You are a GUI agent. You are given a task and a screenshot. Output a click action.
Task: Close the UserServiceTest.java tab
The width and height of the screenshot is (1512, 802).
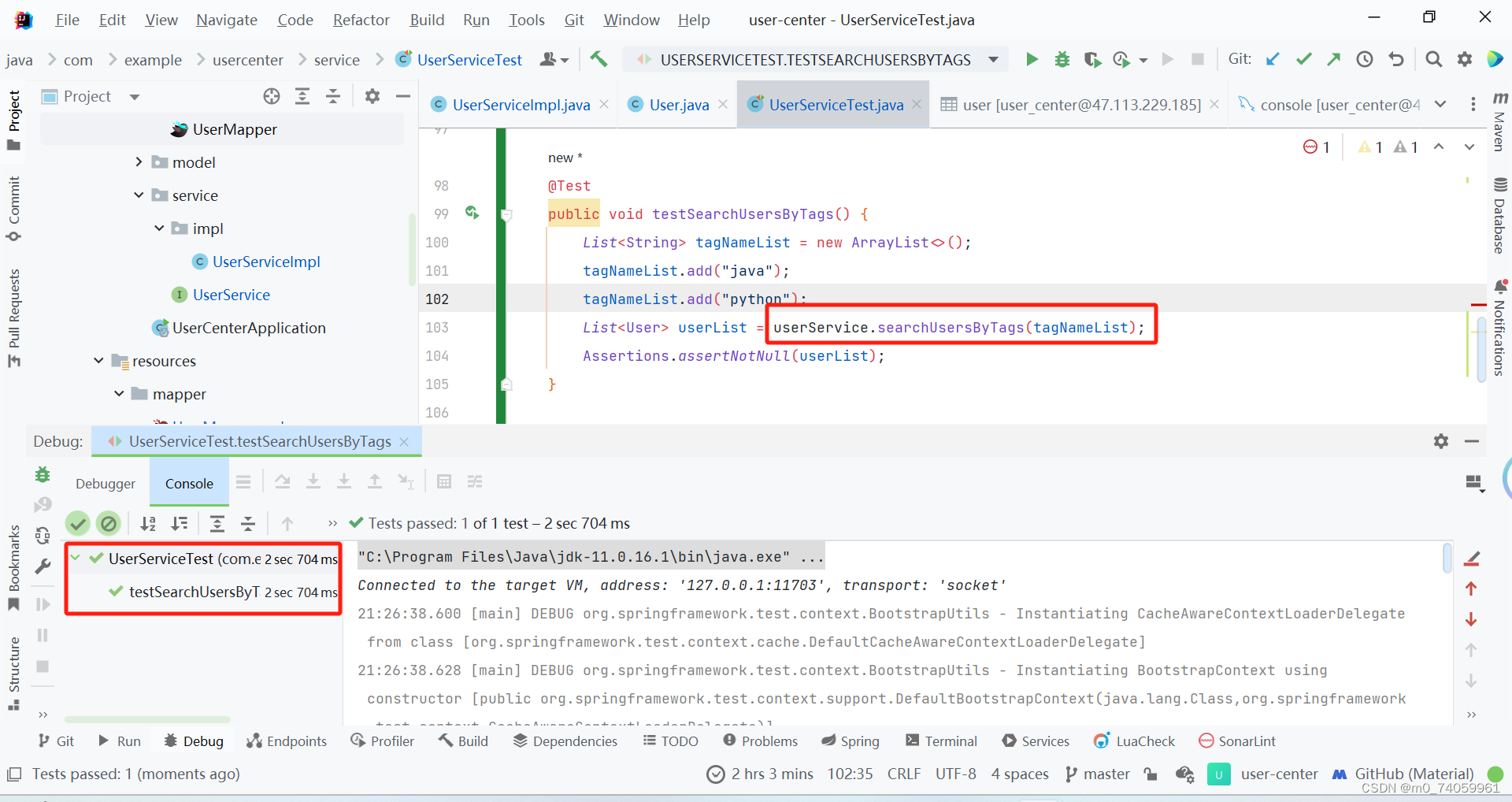click(917, 104)
